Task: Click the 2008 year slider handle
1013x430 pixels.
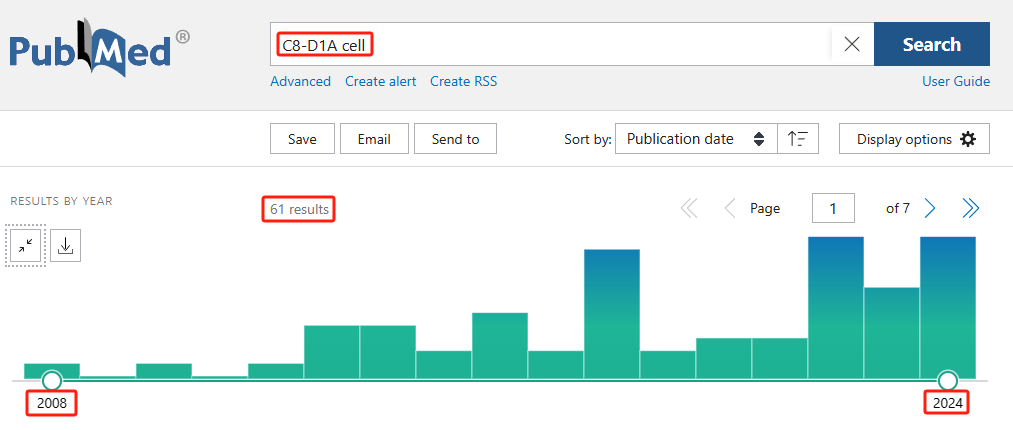Action: coord(52,381)
